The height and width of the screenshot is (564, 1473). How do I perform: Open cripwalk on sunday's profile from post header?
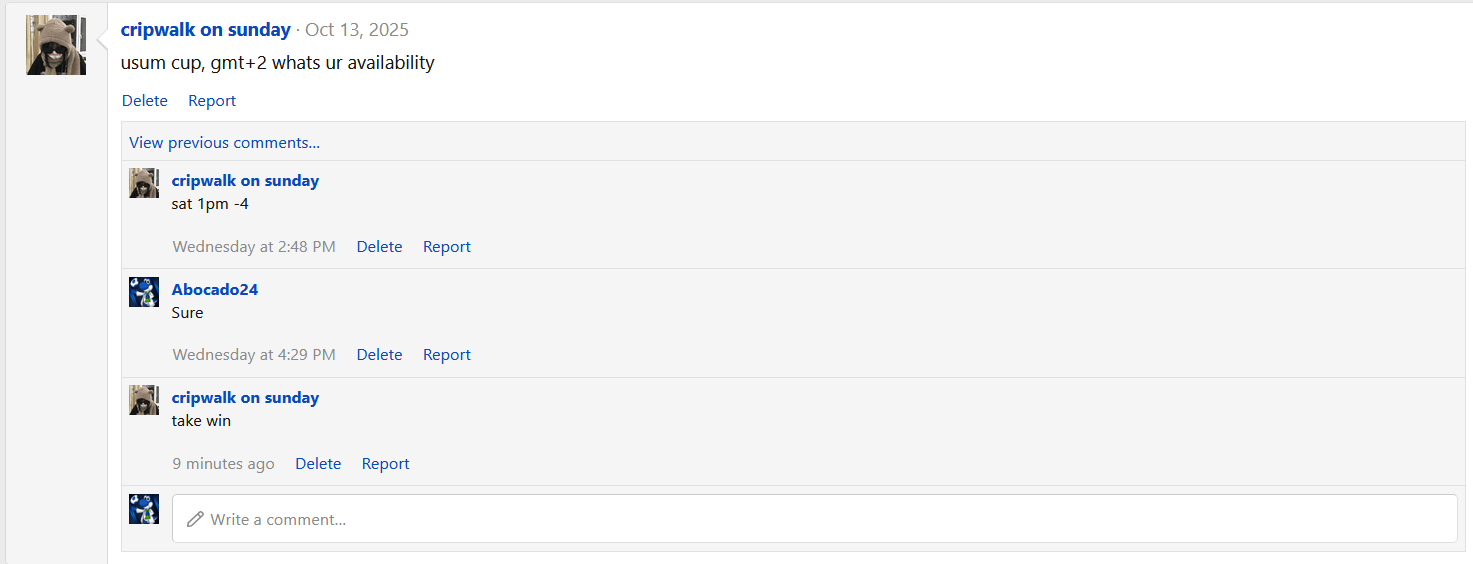click(205, 30)
